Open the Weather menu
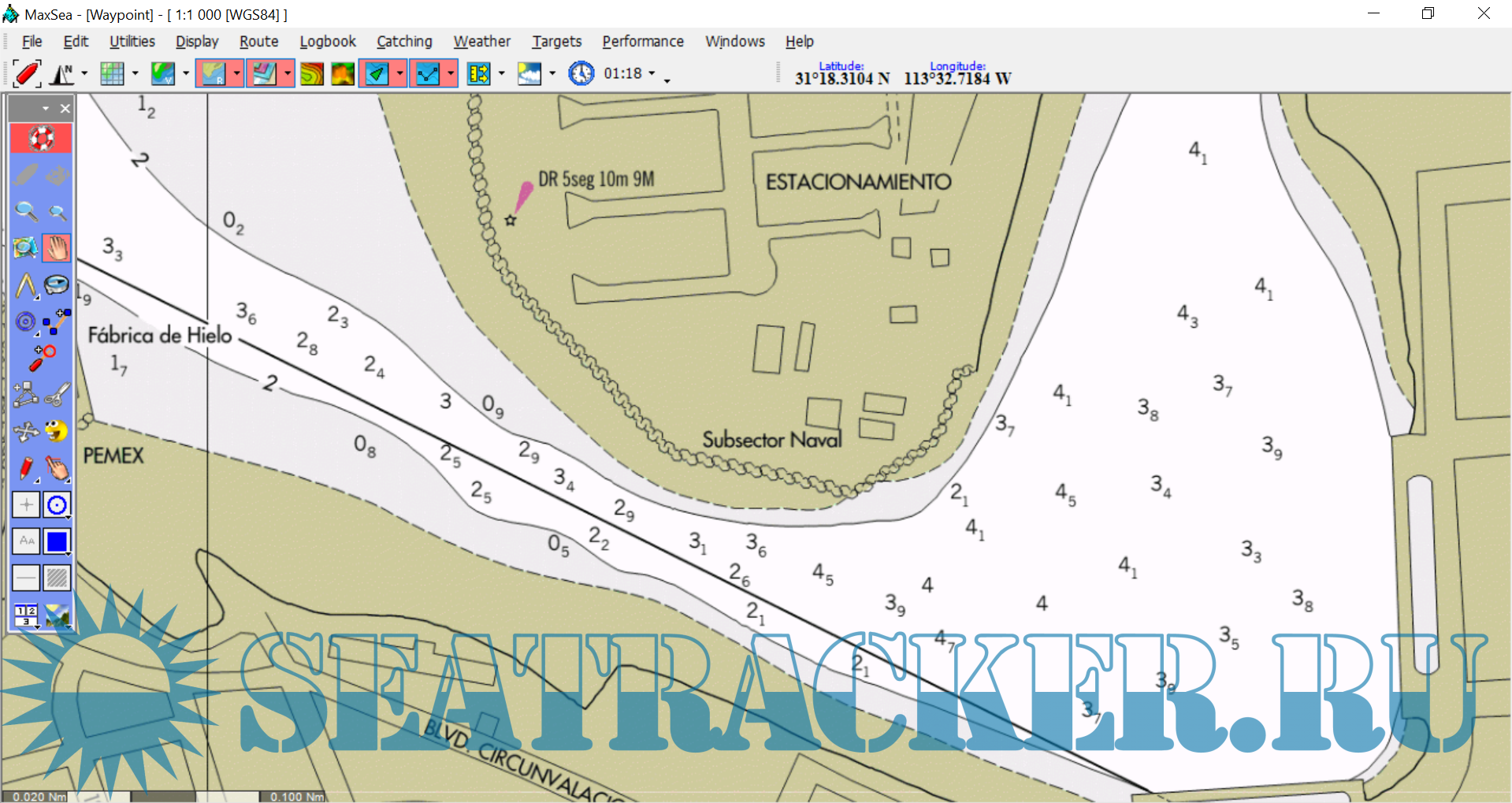Screen dimensions: 1512x803 point(481,42)
